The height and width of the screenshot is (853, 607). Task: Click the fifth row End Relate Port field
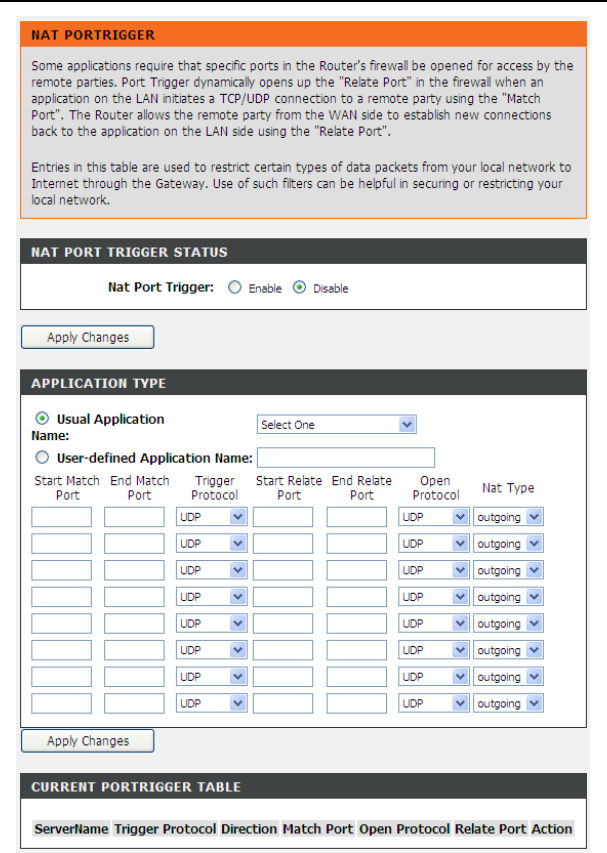[357, 623]
